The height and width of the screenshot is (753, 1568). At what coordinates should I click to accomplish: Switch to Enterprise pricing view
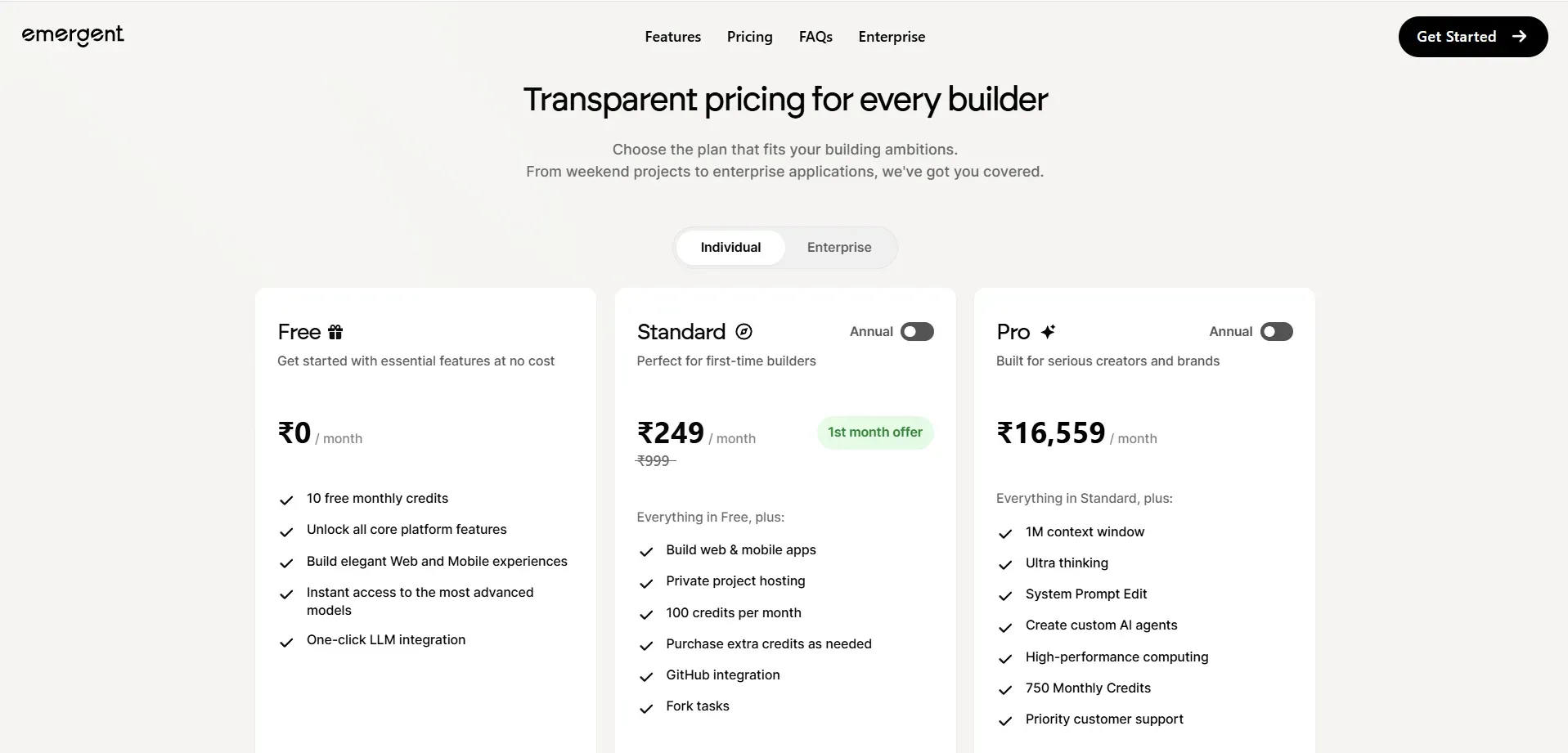tap(838, 247)
